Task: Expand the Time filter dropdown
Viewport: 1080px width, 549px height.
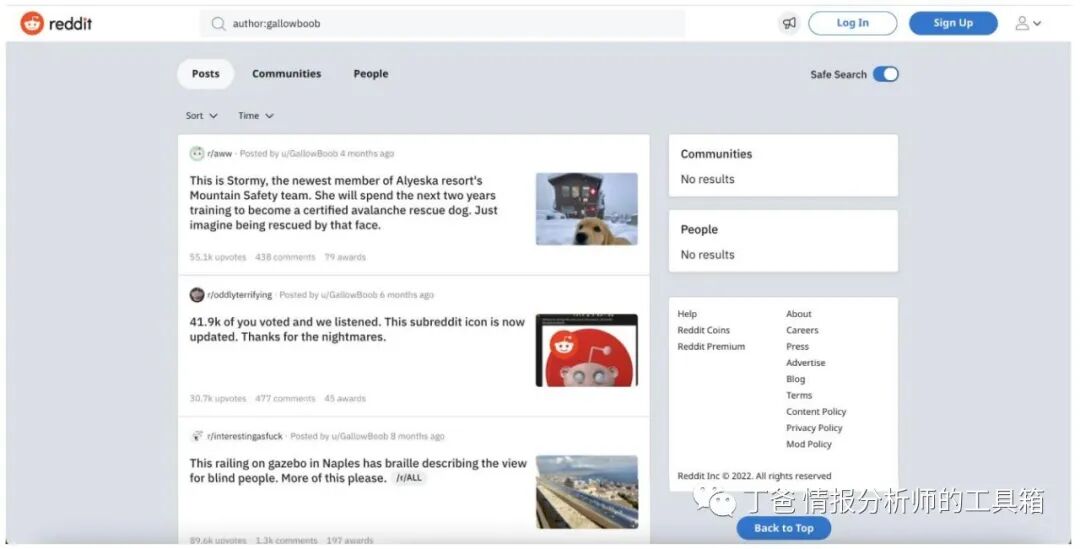Action: [x=256, y=116]
